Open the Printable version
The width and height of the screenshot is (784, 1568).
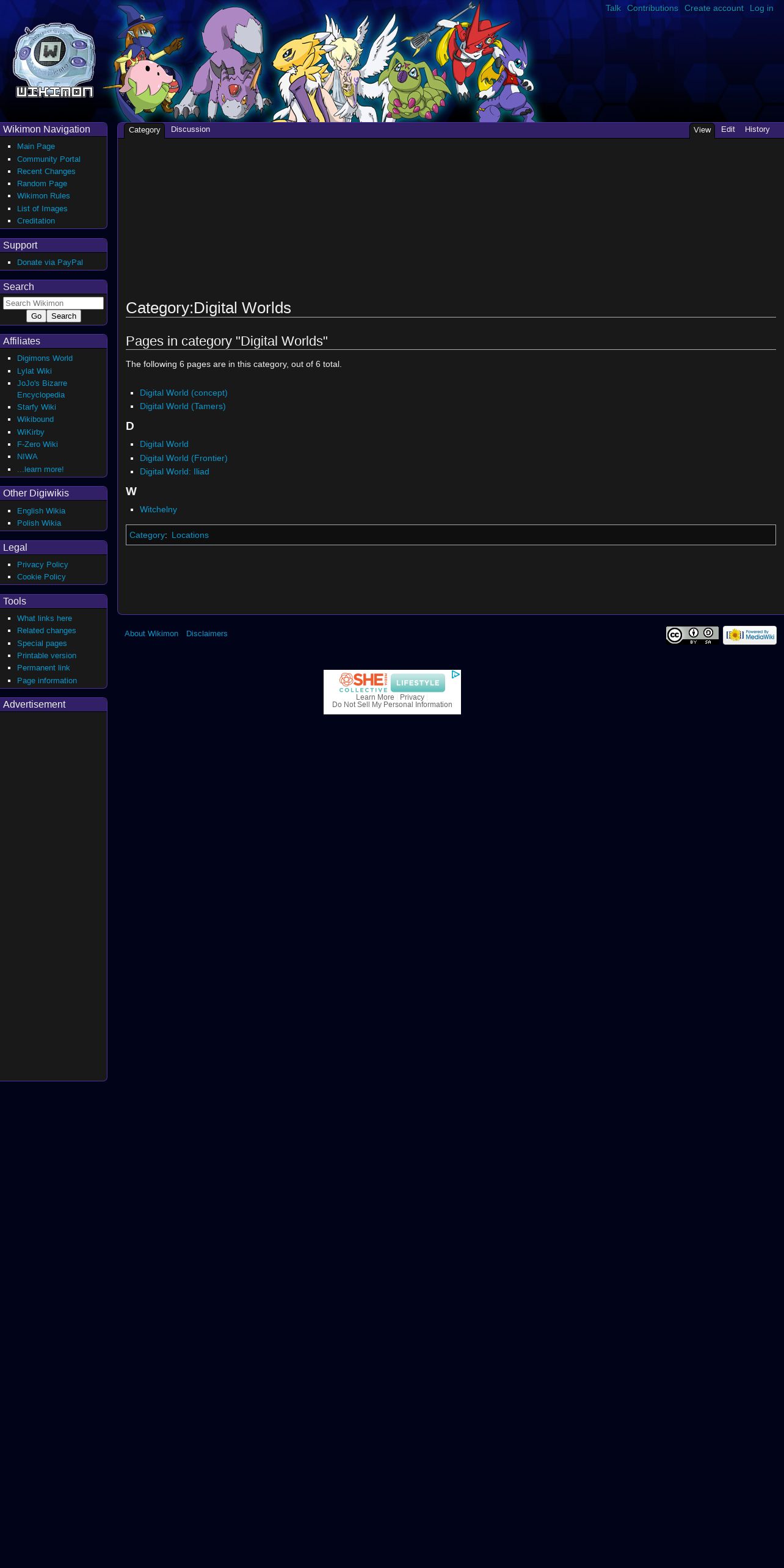pyautogui.click(x=46, y=656)
